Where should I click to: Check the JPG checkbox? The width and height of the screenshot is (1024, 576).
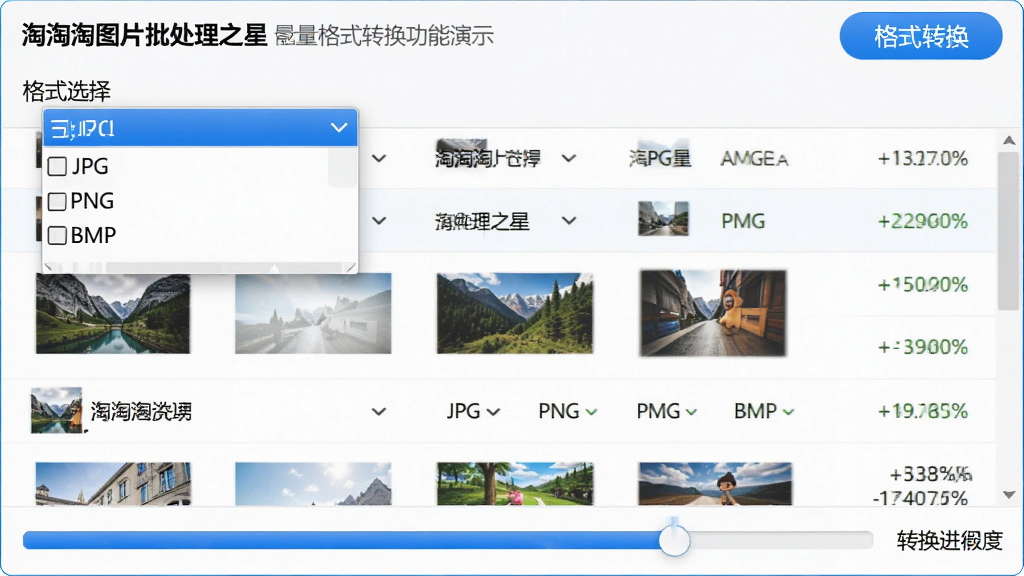coord(57,167)
